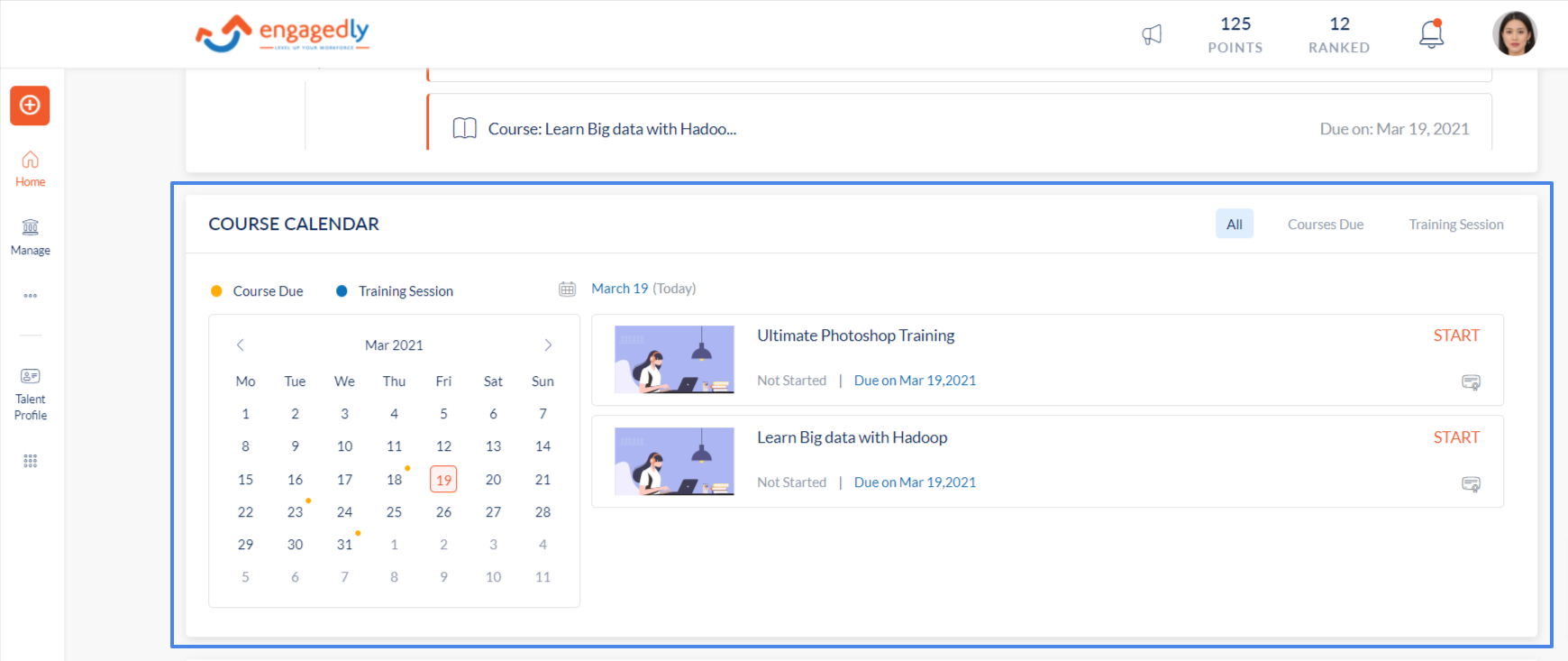
Task: Switch to Courses Due tab
Action: (x=1326, y=225)
